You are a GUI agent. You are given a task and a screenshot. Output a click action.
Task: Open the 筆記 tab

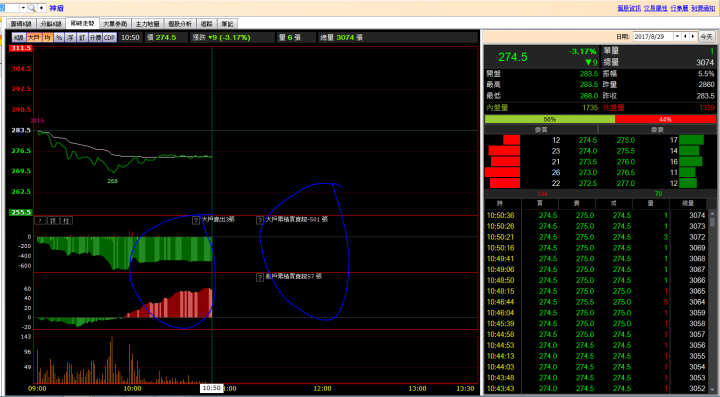coord(227,24)
